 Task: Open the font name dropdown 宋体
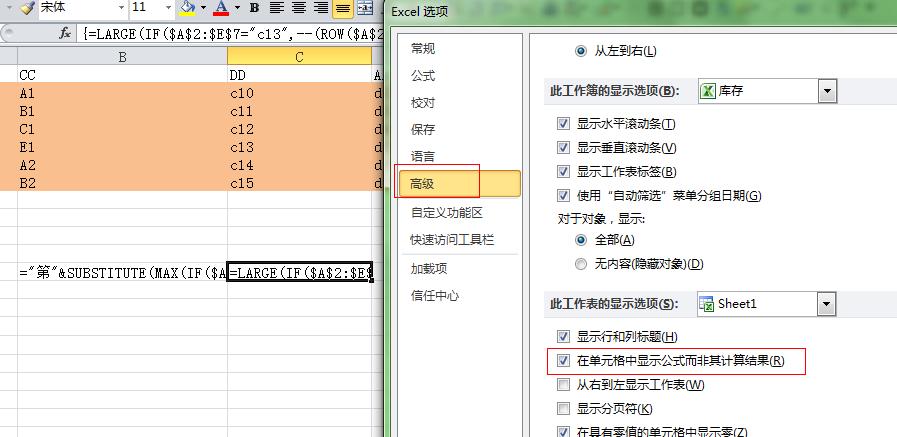pyautogui.click(x=121, y=7)
